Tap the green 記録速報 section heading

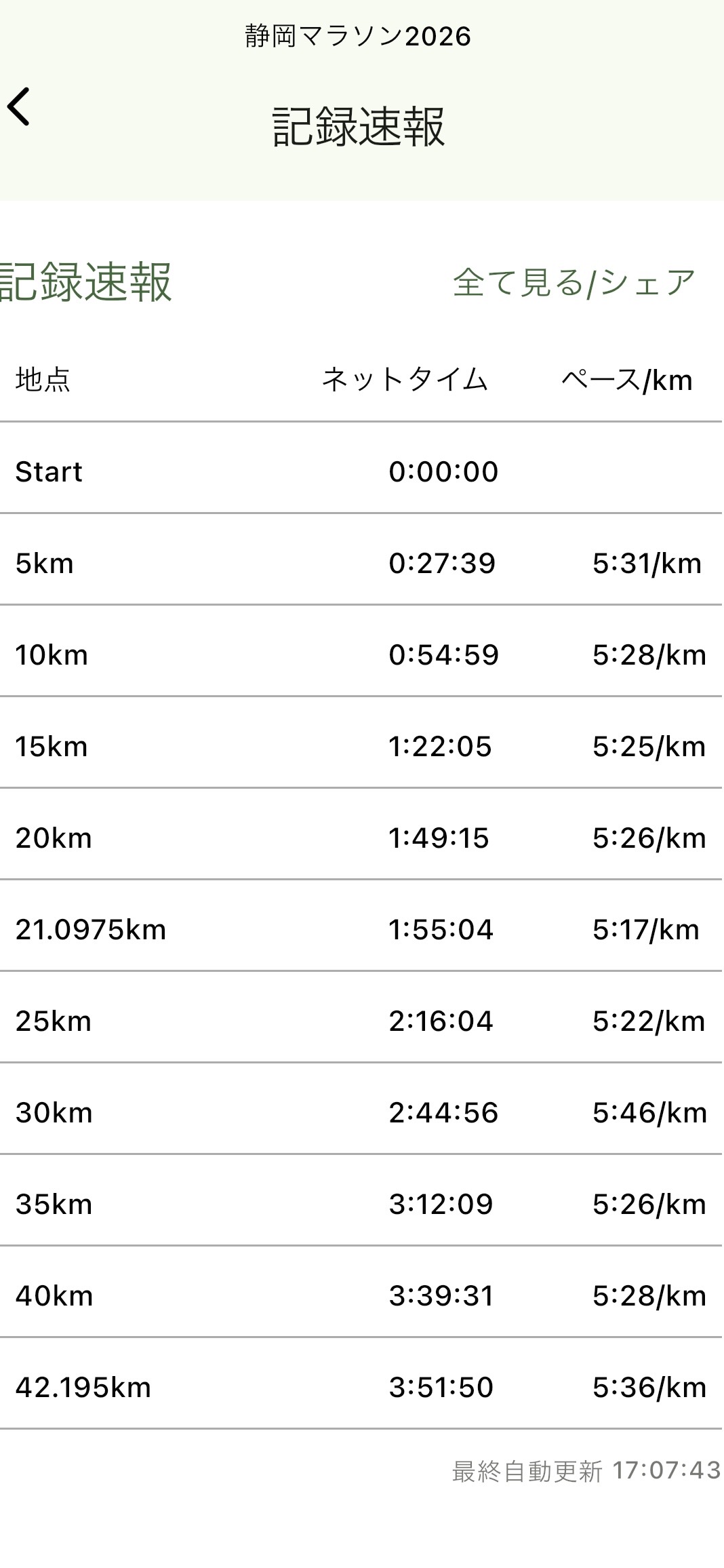pos(85,283)
